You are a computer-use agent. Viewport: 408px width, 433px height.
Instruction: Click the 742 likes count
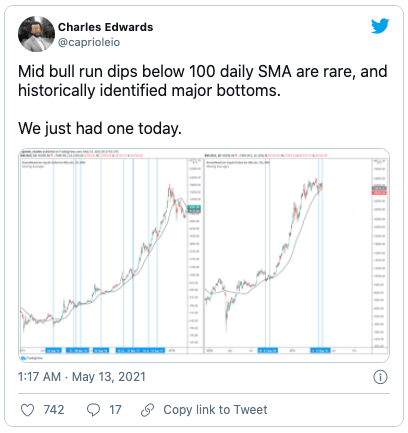(x=54, y=410)
